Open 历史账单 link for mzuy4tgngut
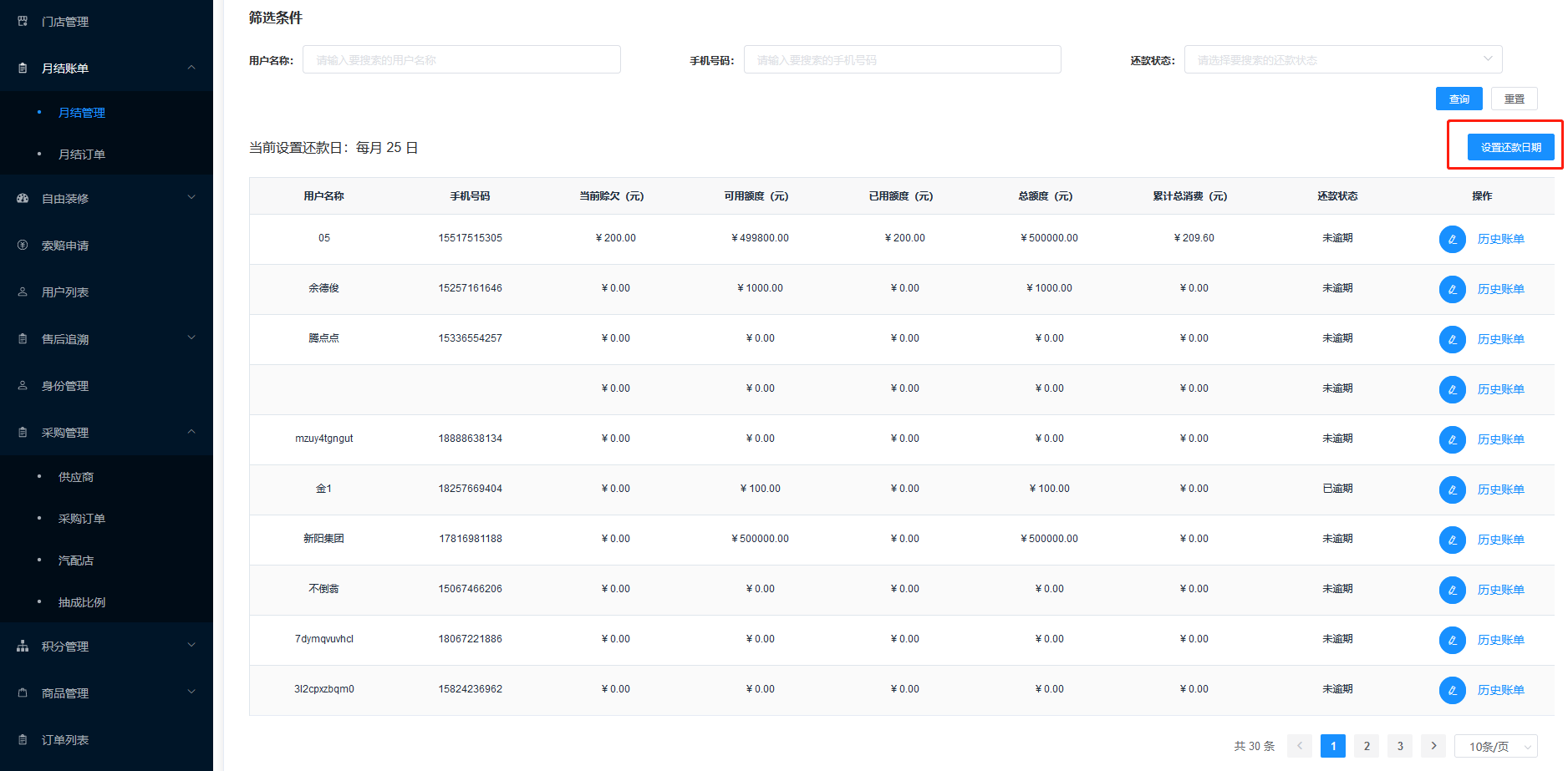 (1501, 439)
